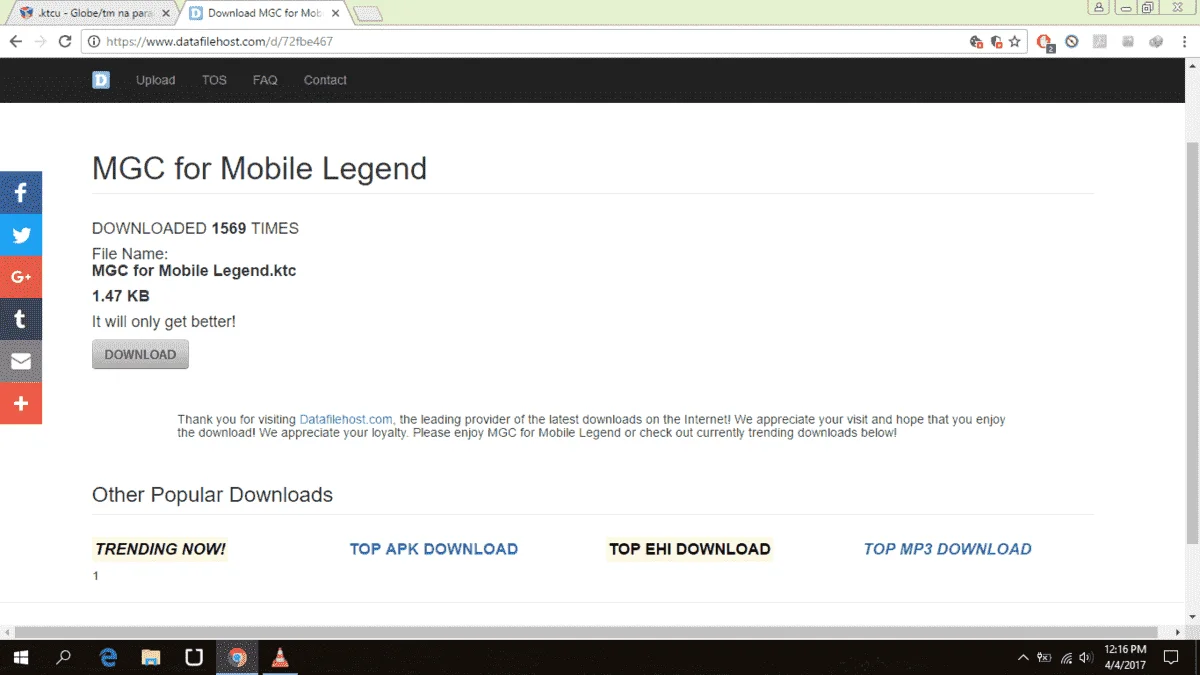Screen dimensions: 1200x675
Task: Click the horizontal page scrollbar
Action: point(585,632)
